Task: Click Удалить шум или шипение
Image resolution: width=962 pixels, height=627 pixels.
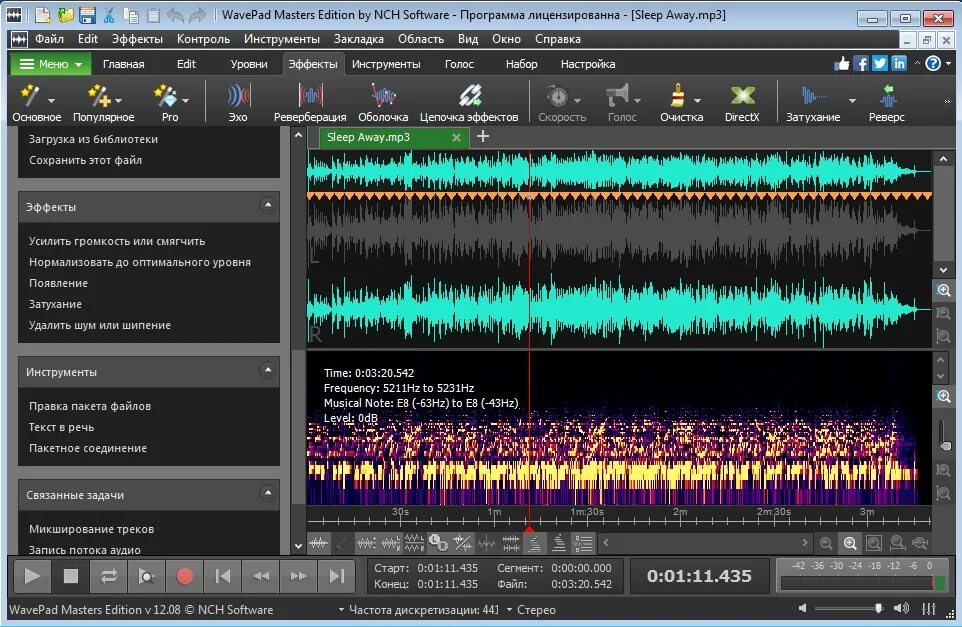Action: click(x=99, y=325)
